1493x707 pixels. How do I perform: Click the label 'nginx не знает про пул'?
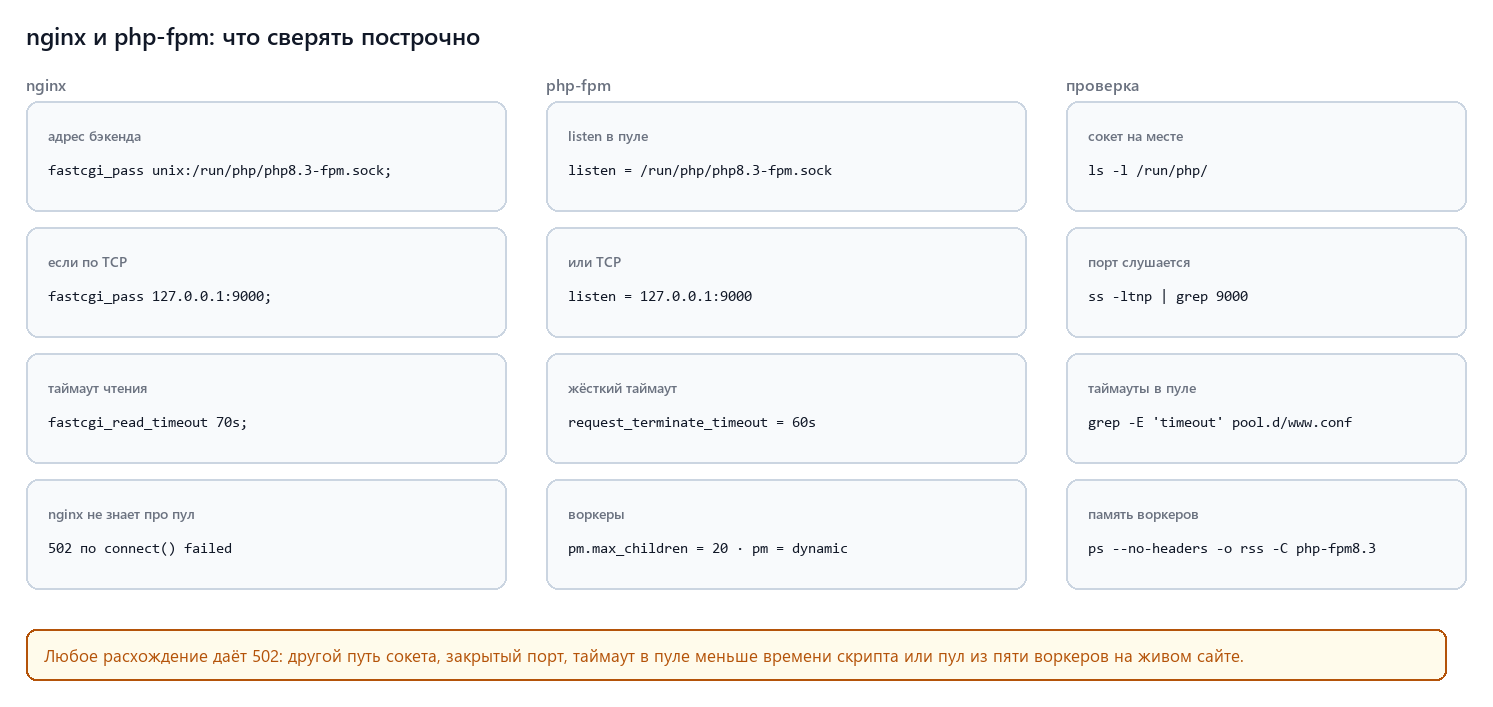[x=121, y=515]
